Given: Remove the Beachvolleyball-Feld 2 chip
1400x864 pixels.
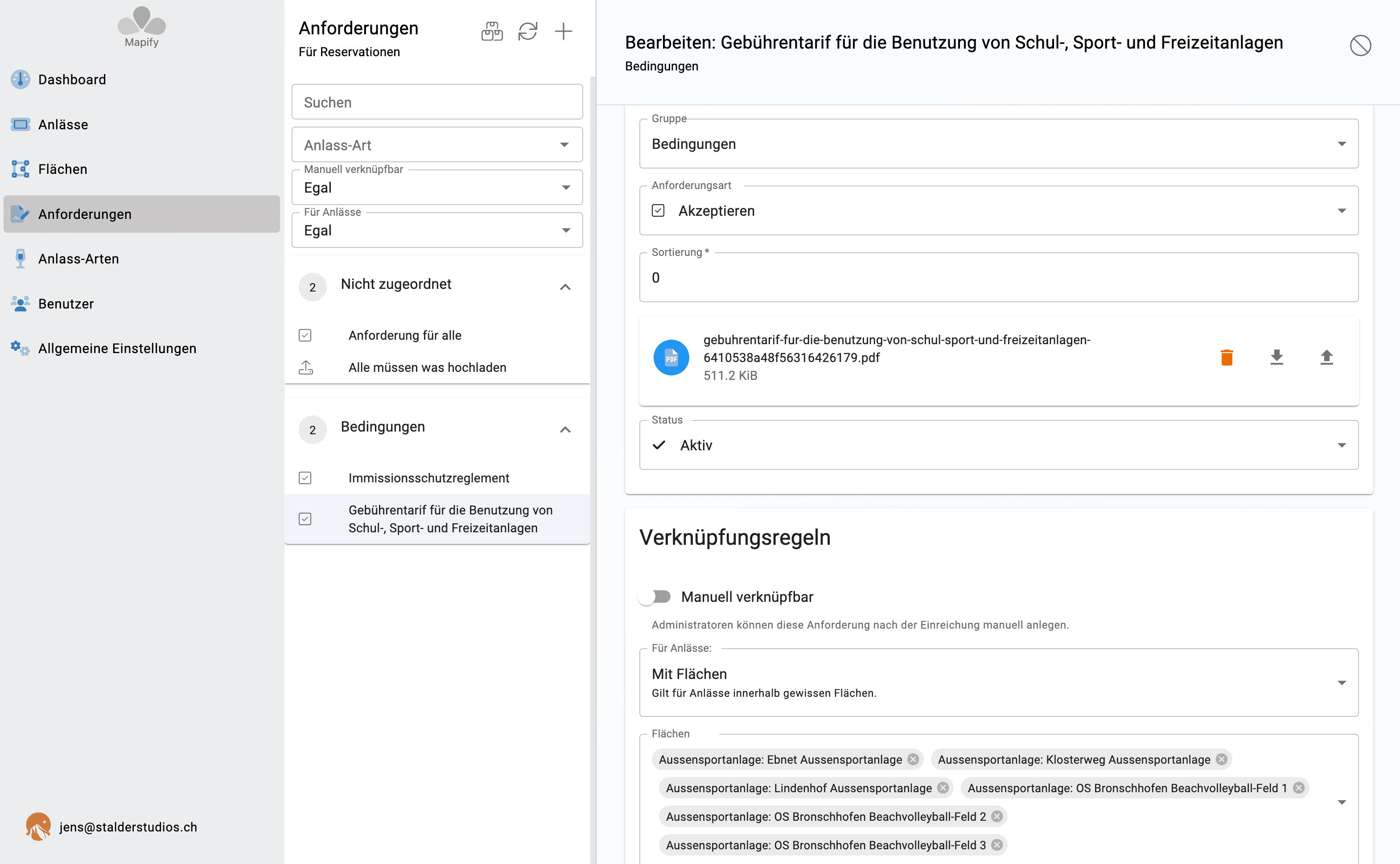Looking at the screenshot, I should [x=996, y=816].
